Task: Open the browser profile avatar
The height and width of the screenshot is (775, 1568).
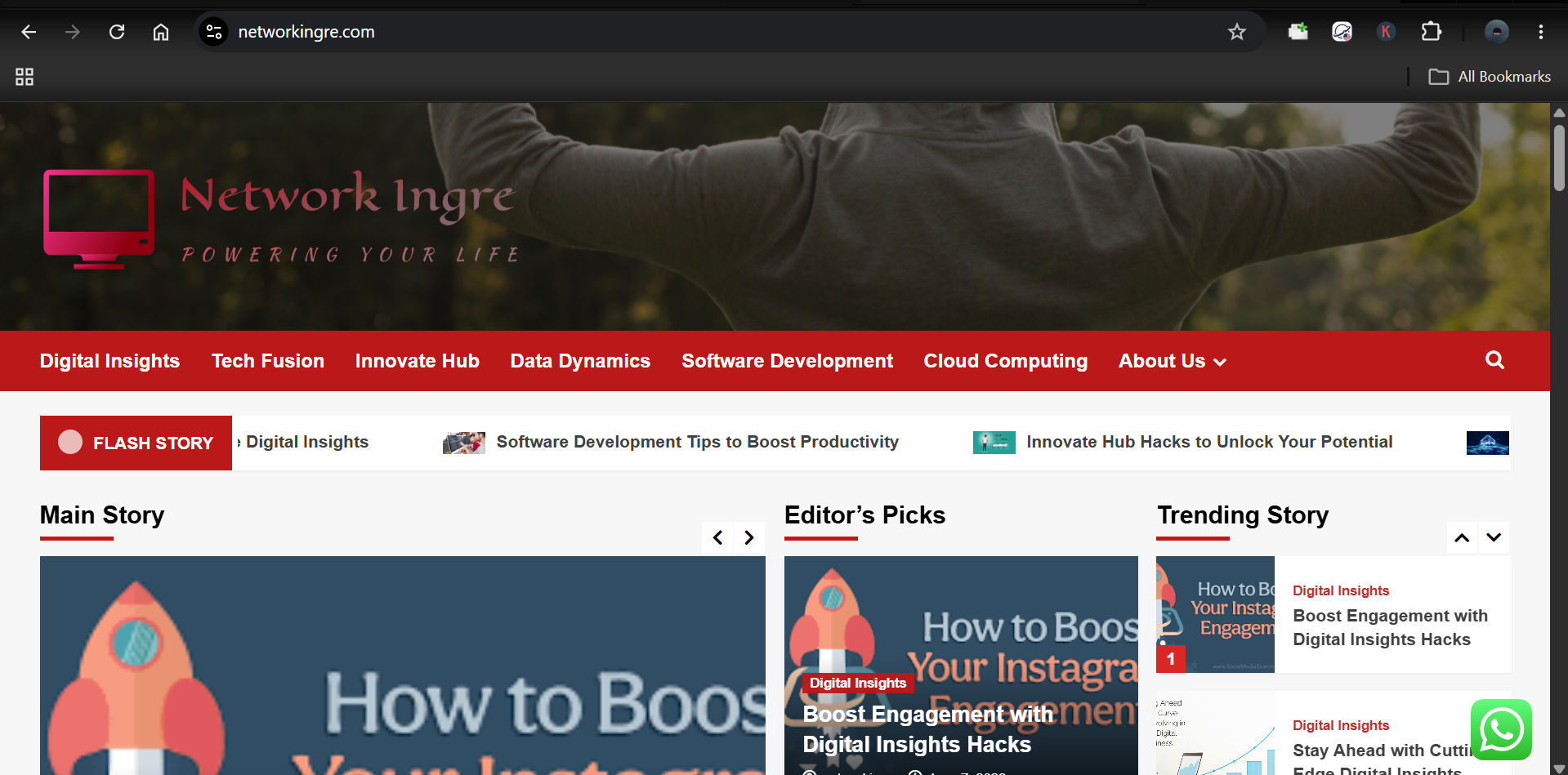Action: point(1496,32)
